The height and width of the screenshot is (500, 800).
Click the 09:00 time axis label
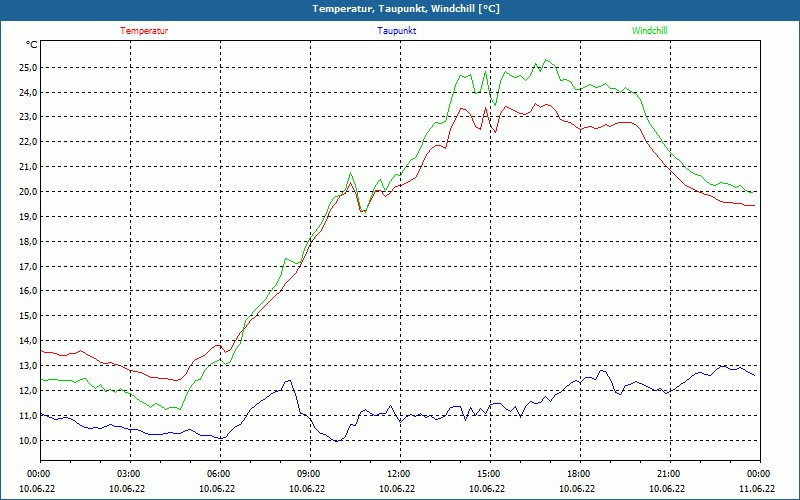pyautogui.click(x=309, y=474)
